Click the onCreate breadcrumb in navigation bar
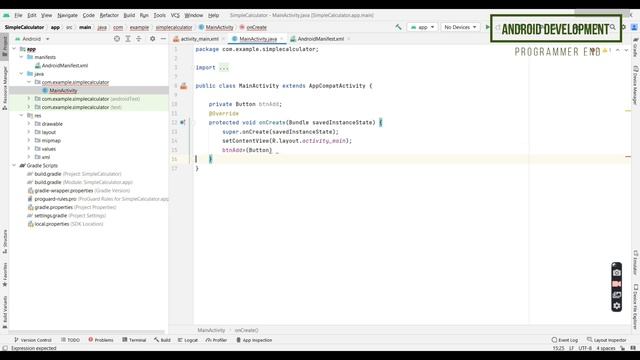The width and height of the screenshot is (640, 360). click(253, 27)
